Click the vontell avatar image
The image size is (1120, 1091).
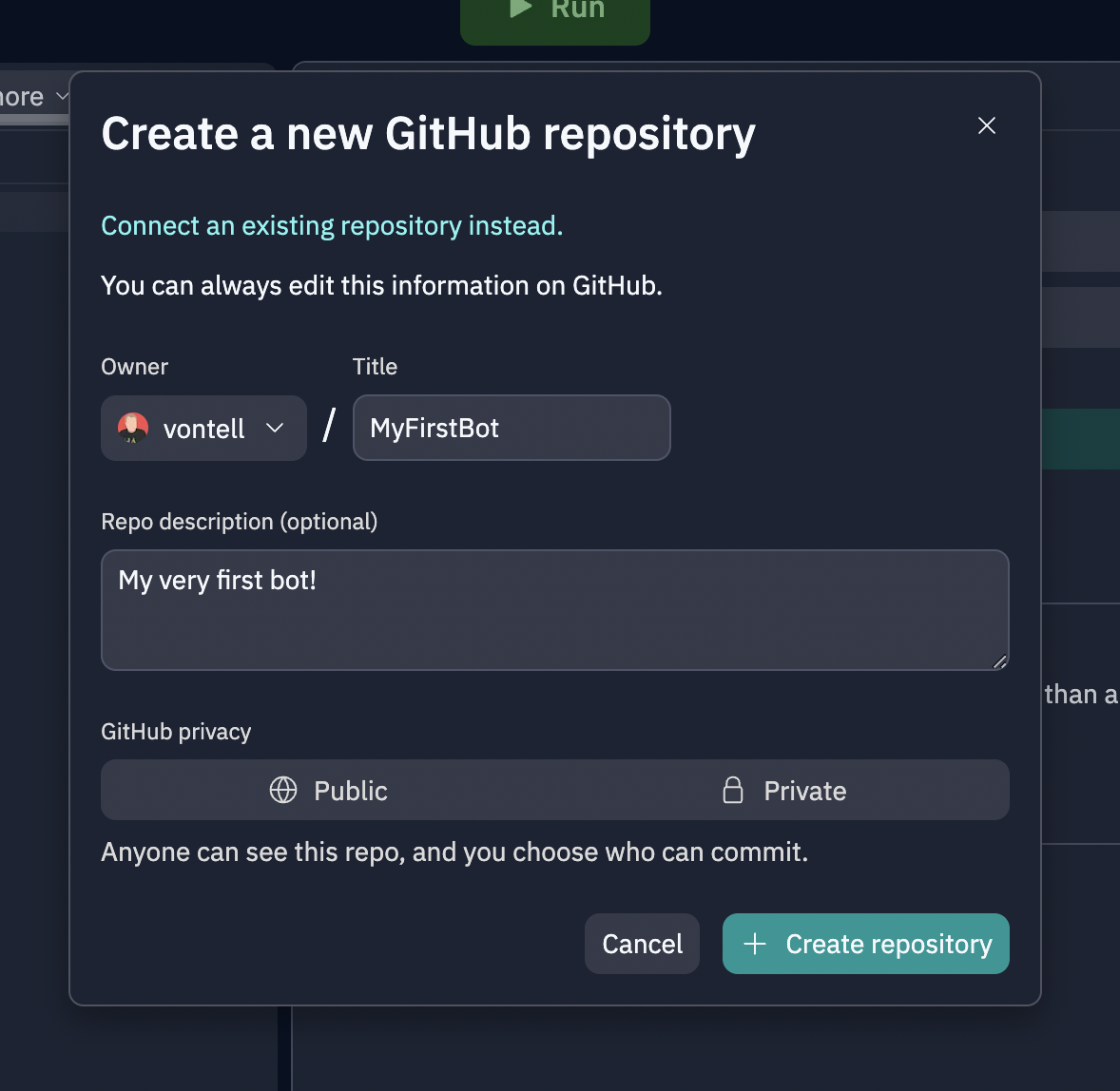pos(133,428)
